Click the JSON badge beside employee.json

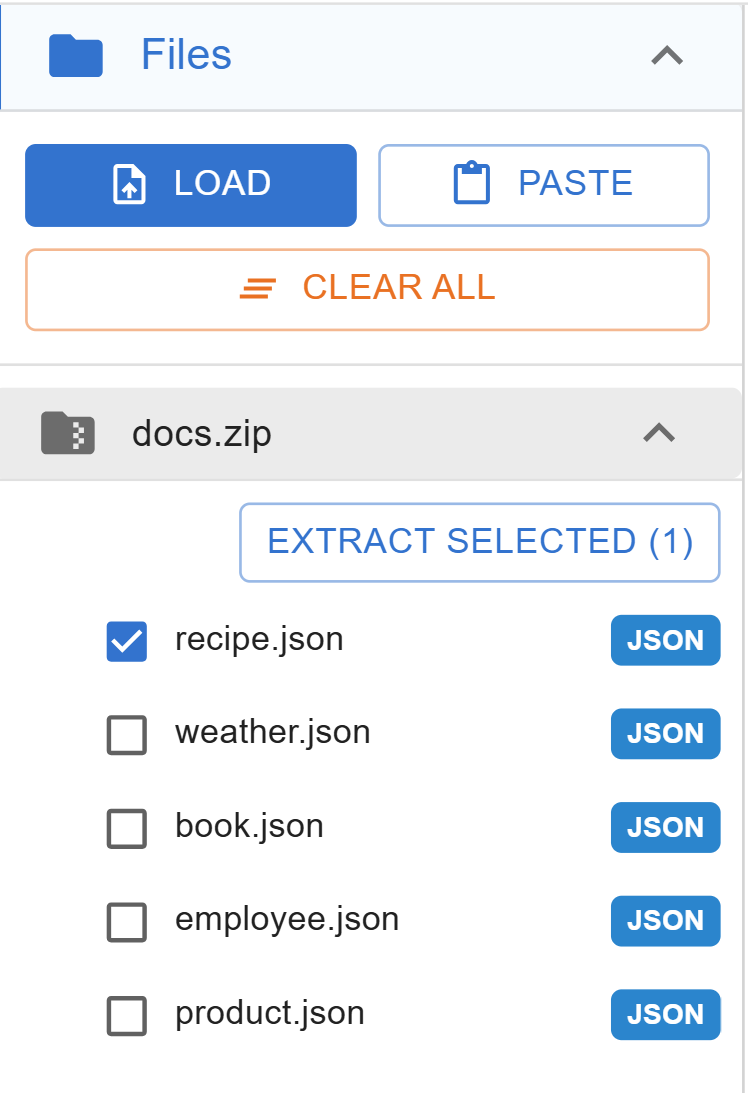(x=665, y=921)
